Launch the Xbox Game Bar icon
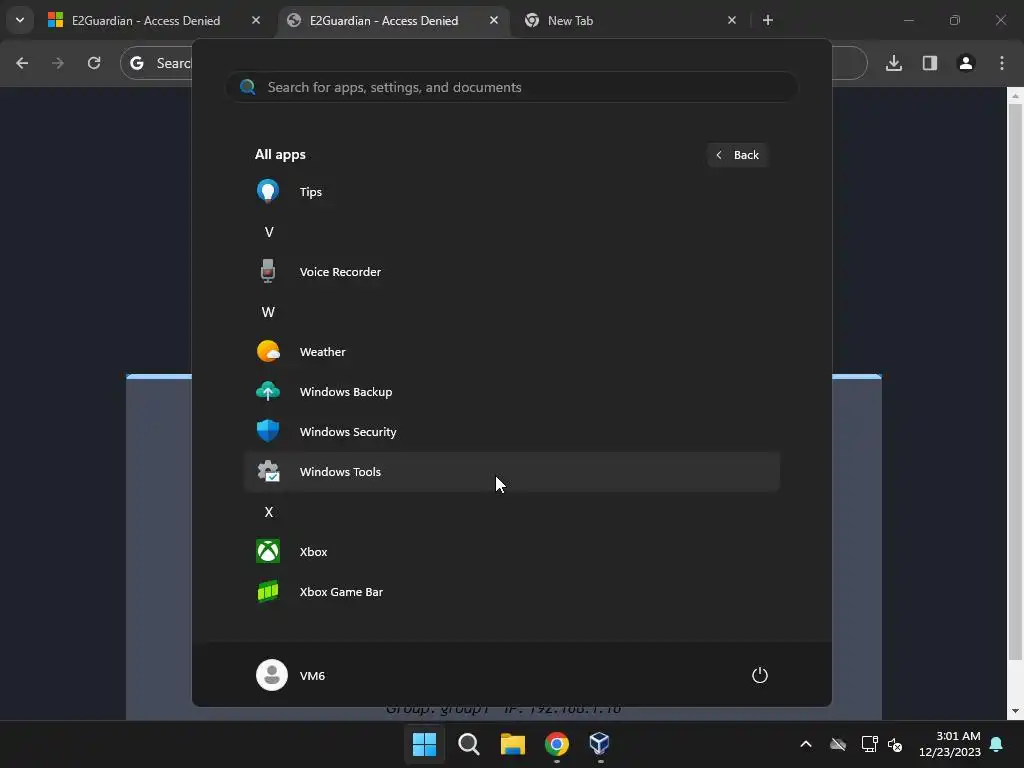This screenshot has width=1024, height=768. 268,591
